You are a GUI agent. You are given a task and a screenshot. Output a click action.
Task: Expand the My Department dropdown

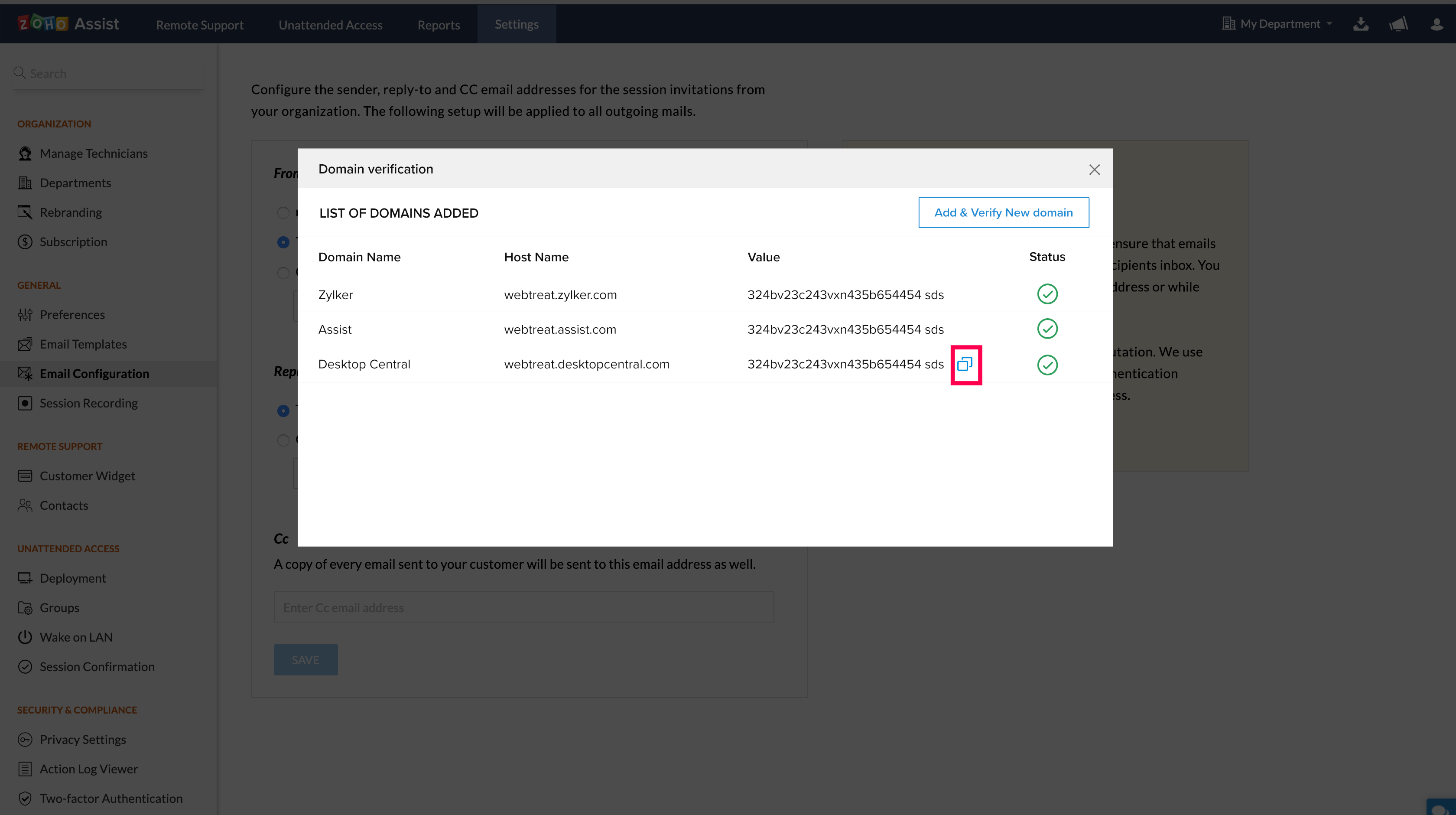click(1279, 24)
